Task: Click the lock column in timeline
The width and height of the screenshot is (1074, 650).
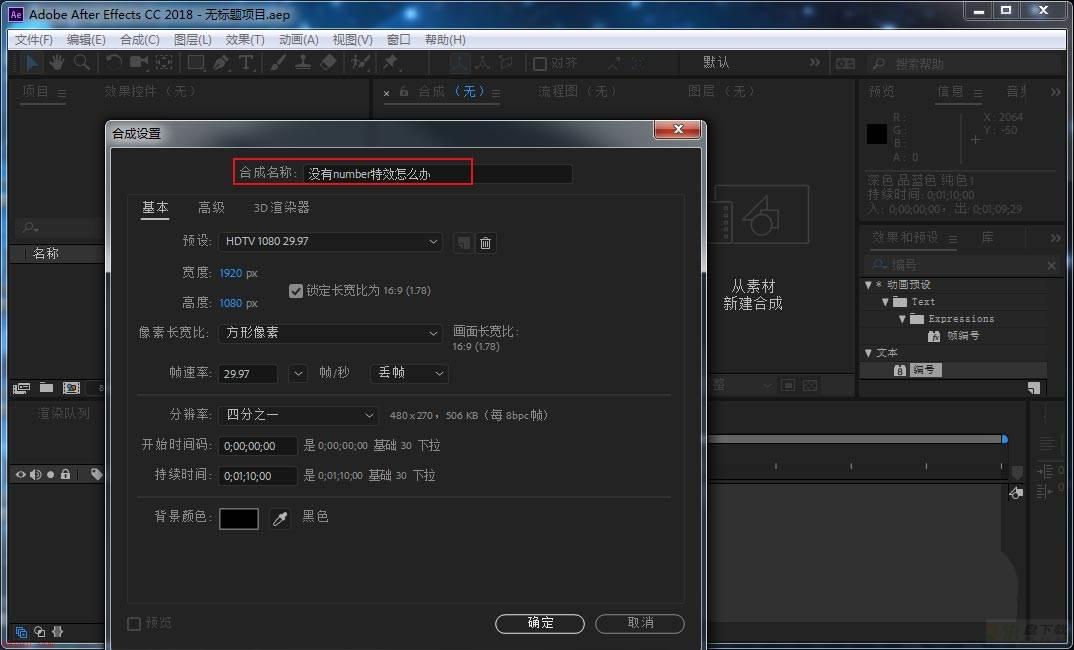Action: pos(65,474)
